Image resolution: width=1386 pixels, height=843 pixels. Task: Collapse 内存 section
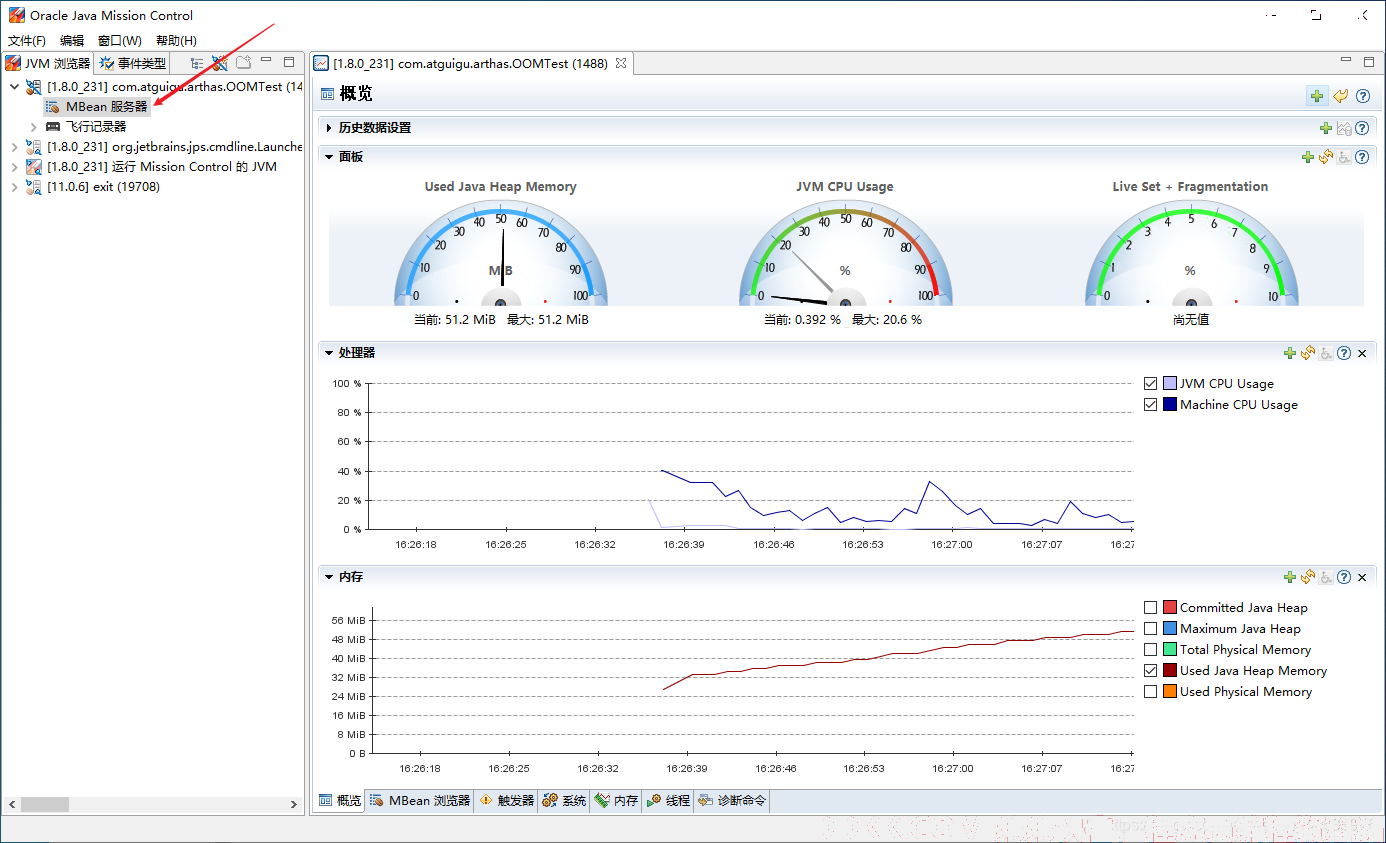click(x=329, y=577)
